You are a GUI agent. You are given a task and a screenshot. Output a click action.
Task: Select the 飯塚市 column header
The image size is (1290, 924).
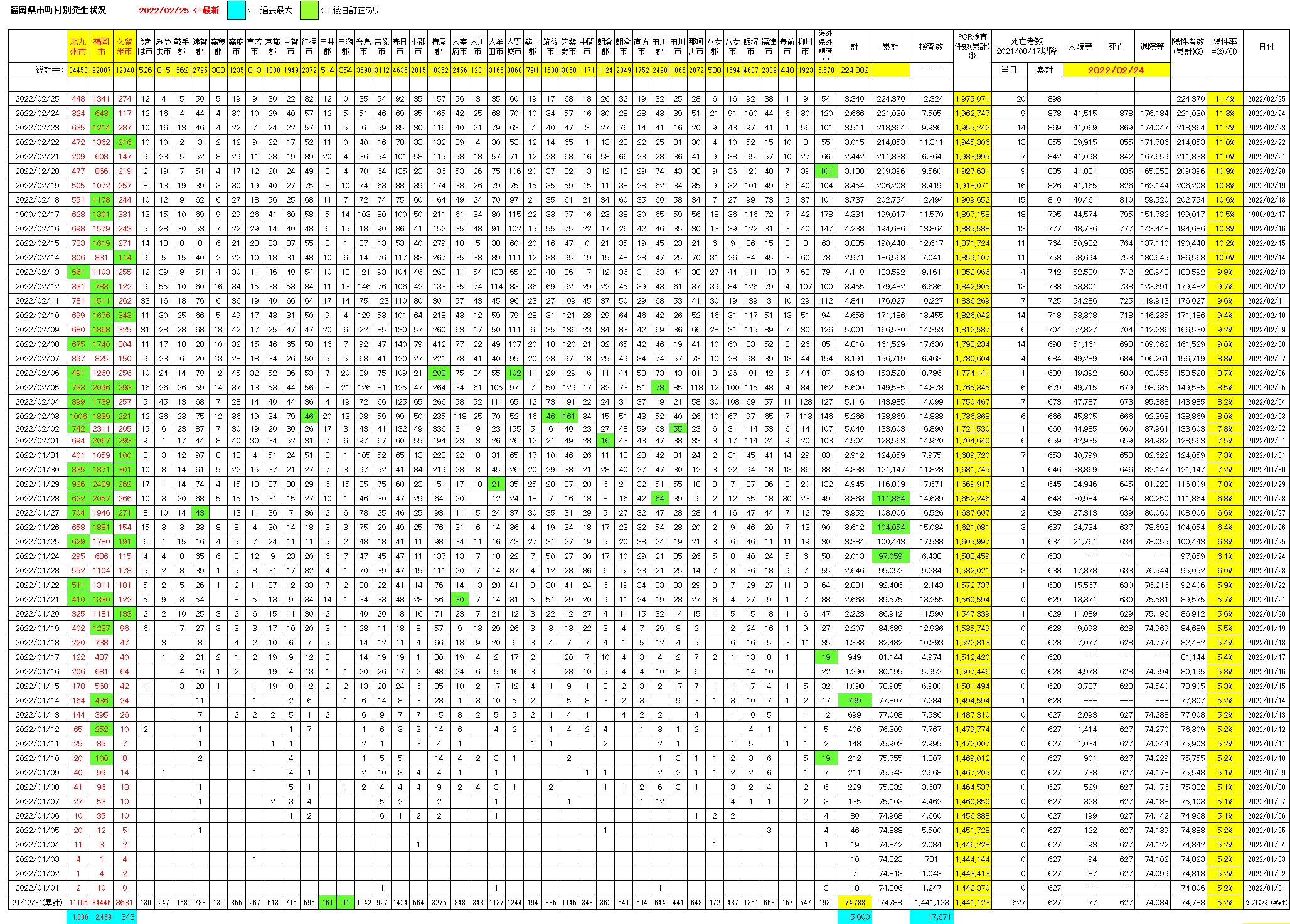pyautogui.click(x=750, y=46)
